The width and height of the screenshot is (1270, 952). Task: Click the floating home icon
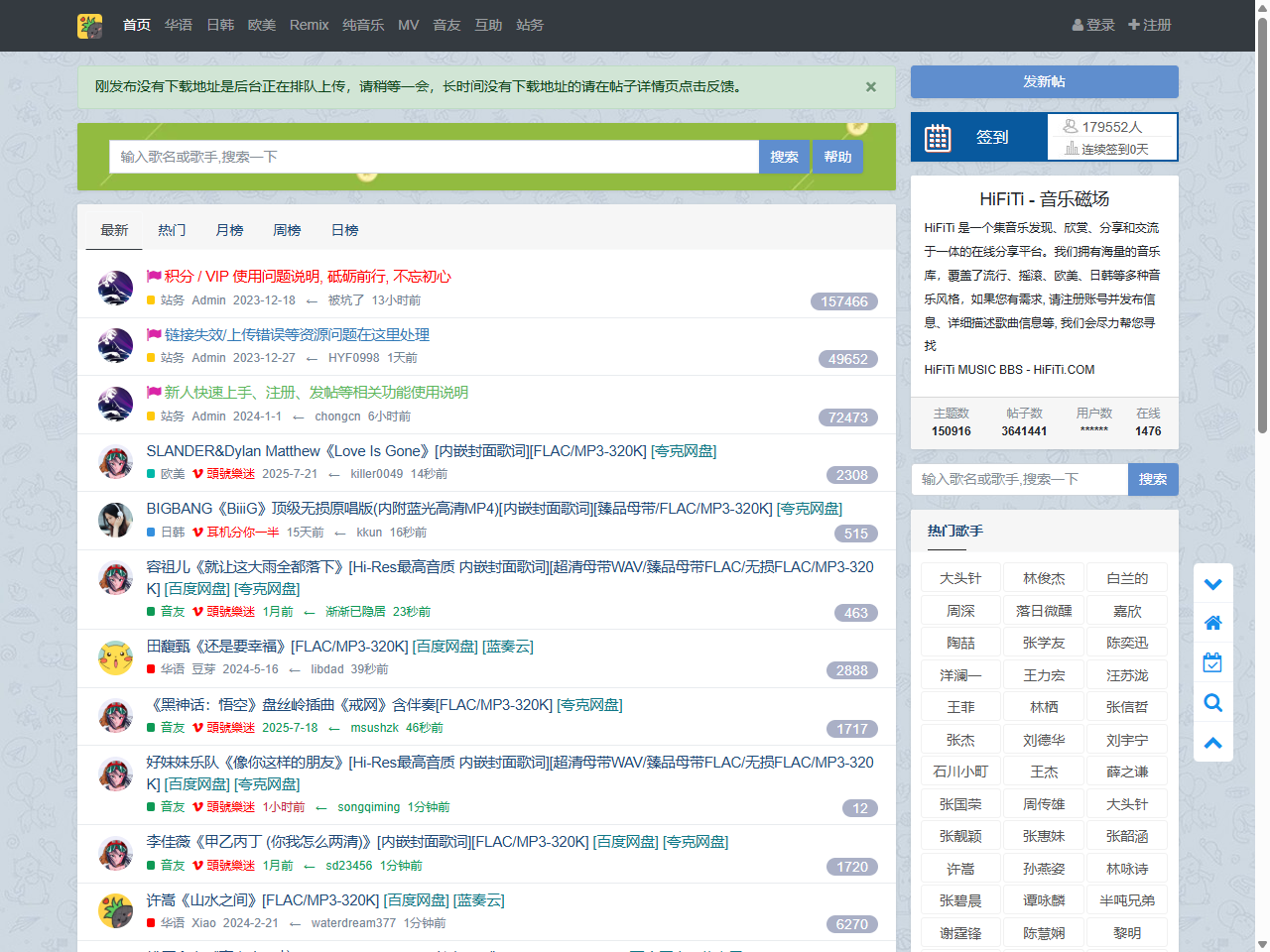(x=1212, y=624)
